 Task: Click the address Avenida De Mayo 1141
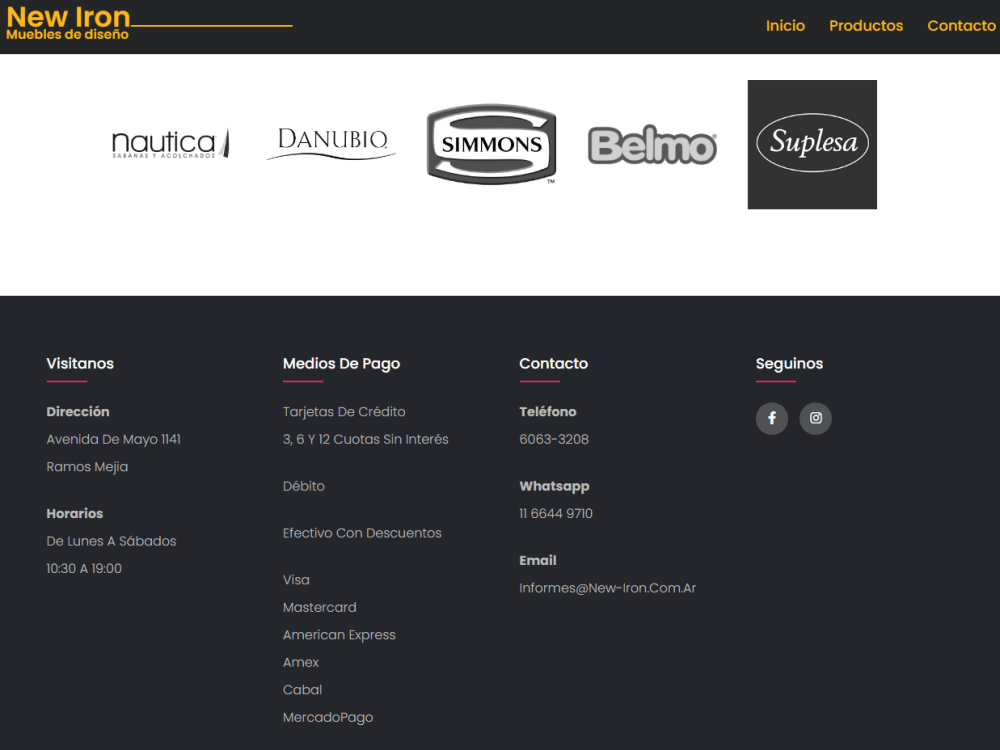(113, 439)
